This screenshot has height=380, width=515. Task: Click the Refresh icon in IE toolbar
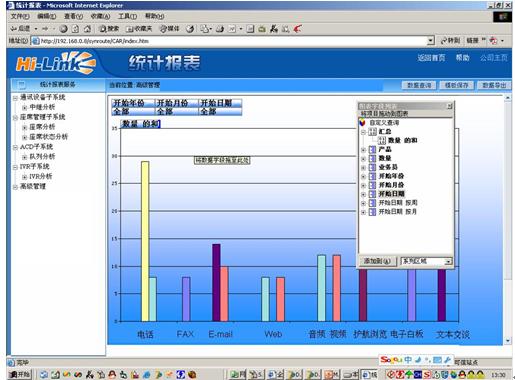click(75, 29)
